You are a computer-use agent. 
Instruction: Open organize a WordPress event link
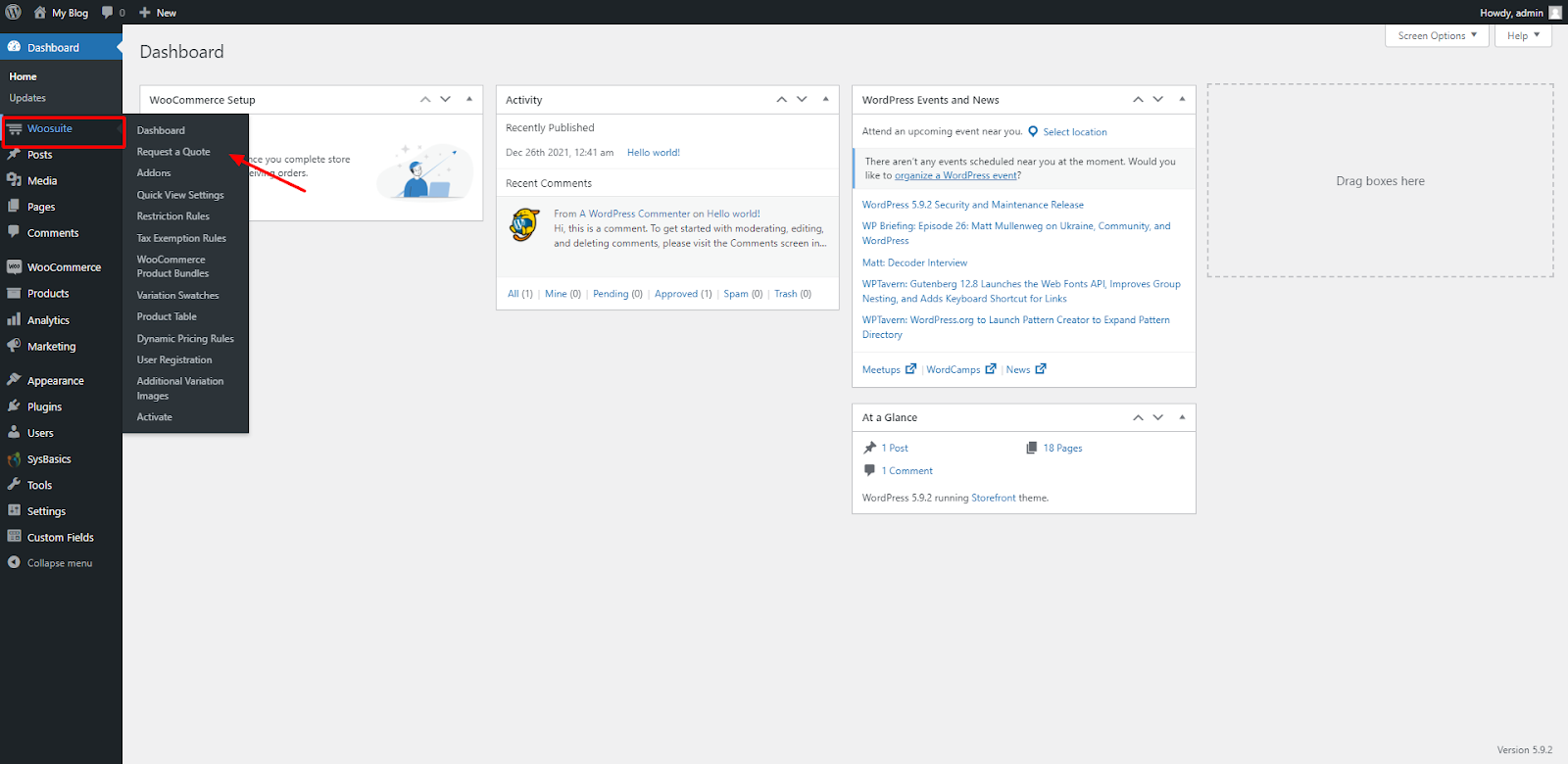coord(955,175)
